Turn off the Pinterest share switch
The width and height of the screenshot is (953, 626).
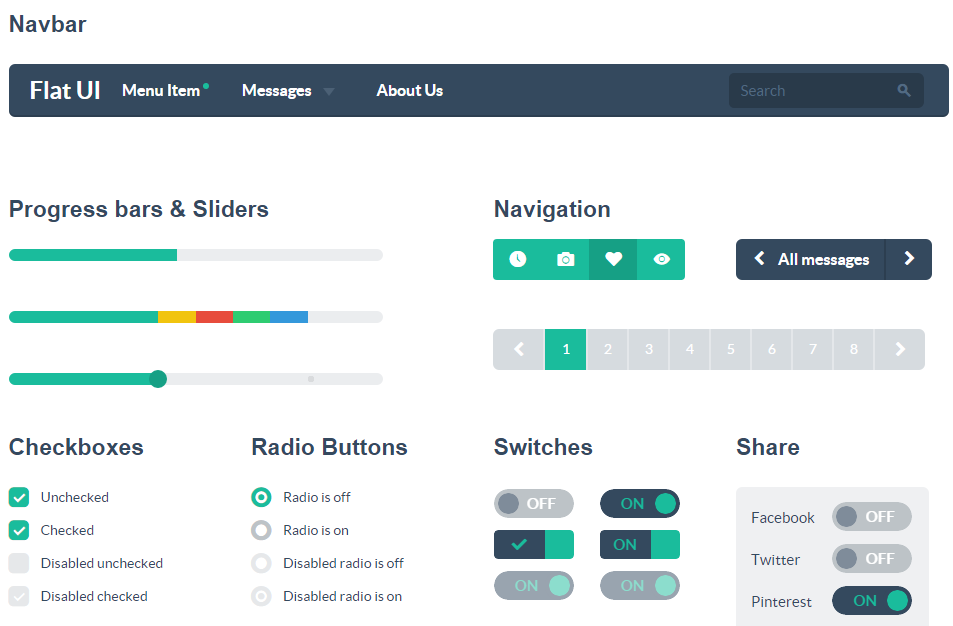tap(872, 600)
